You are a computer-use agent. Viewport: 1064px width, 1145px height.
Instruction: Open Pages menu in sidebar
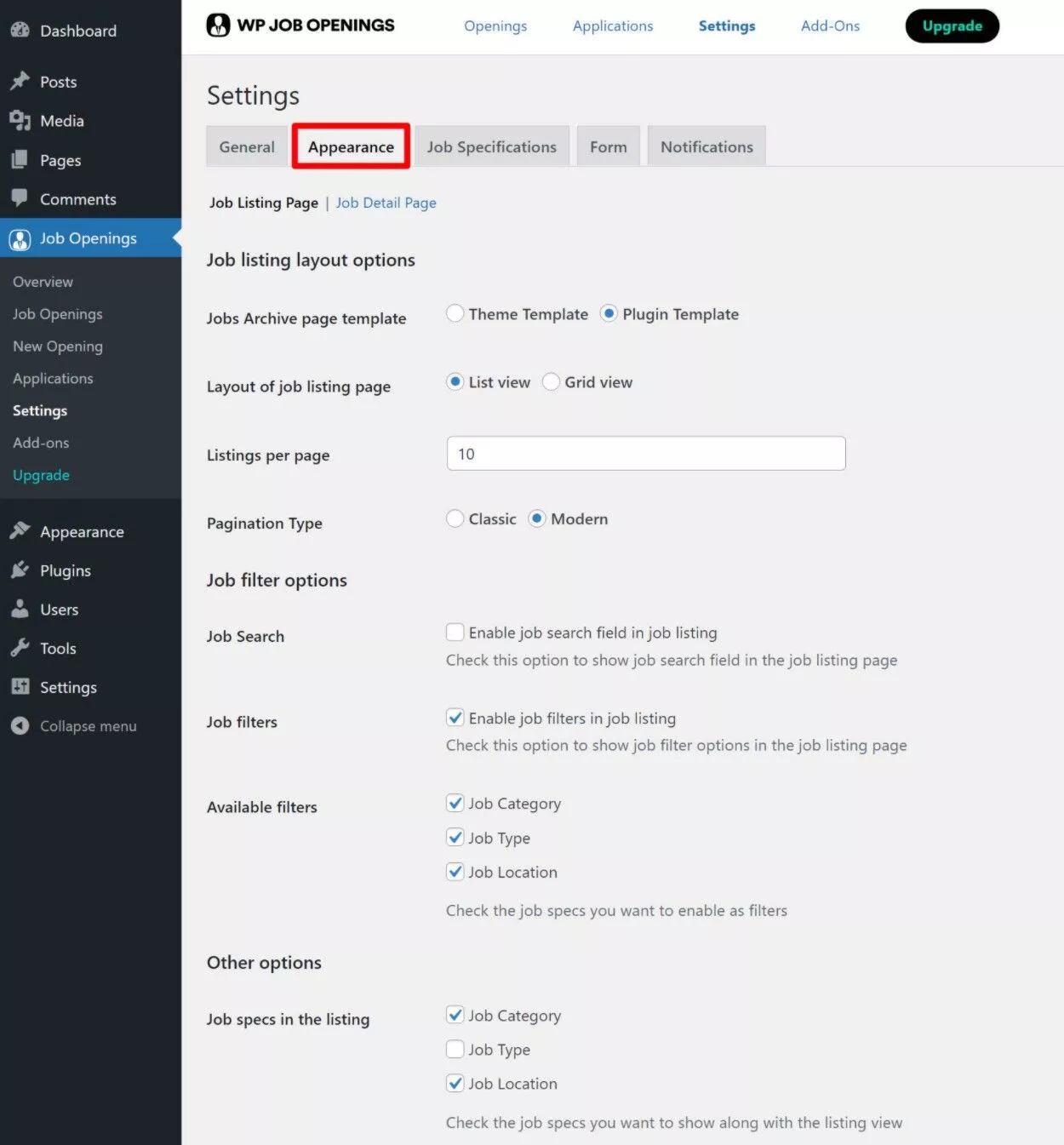point(60,160)
